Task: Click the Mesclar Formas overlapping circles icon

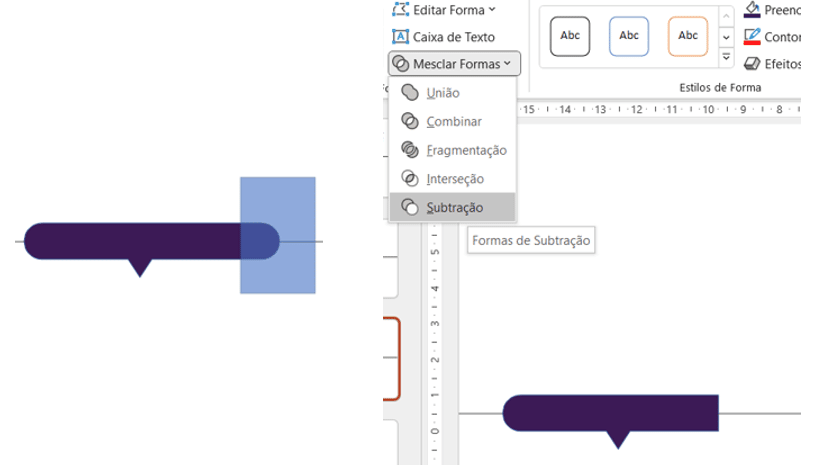Action: tap(400, 64)
